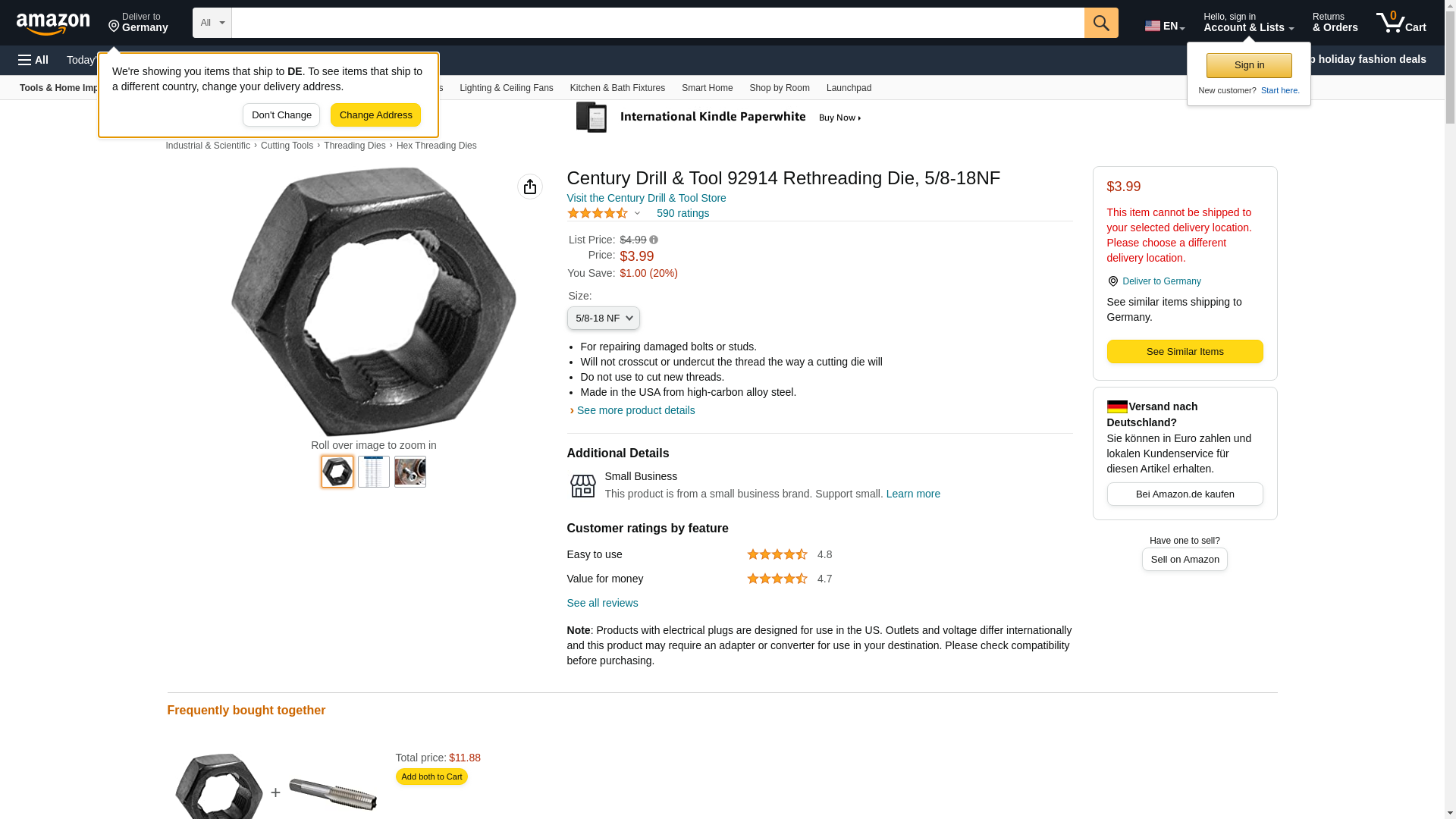Open the search category All dropdown
This screenshot has height=819, width=1456.
pyautogui.click(x=212, y=23)
